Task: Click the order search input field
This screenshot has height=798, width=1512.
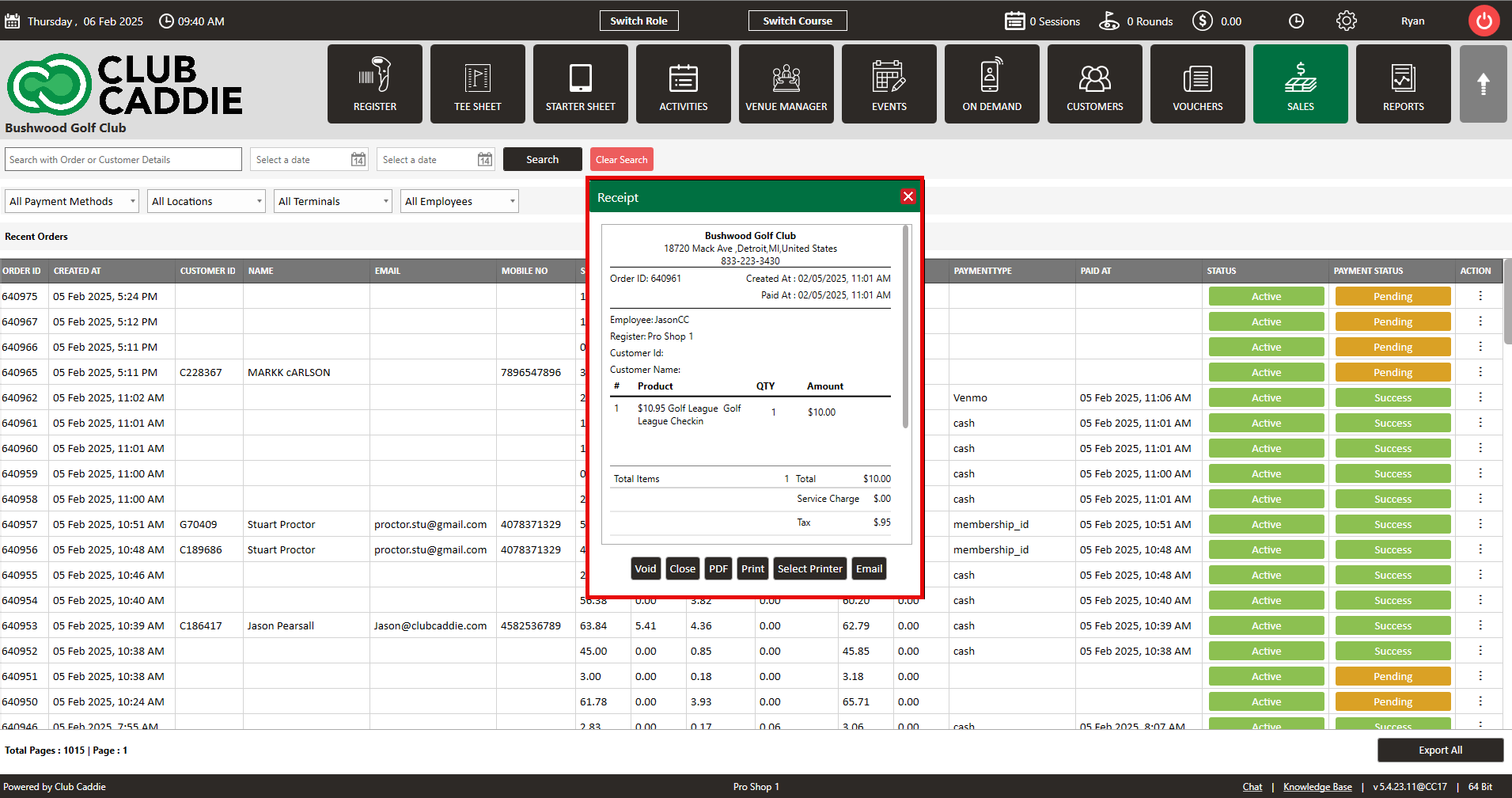Action: 123,159
